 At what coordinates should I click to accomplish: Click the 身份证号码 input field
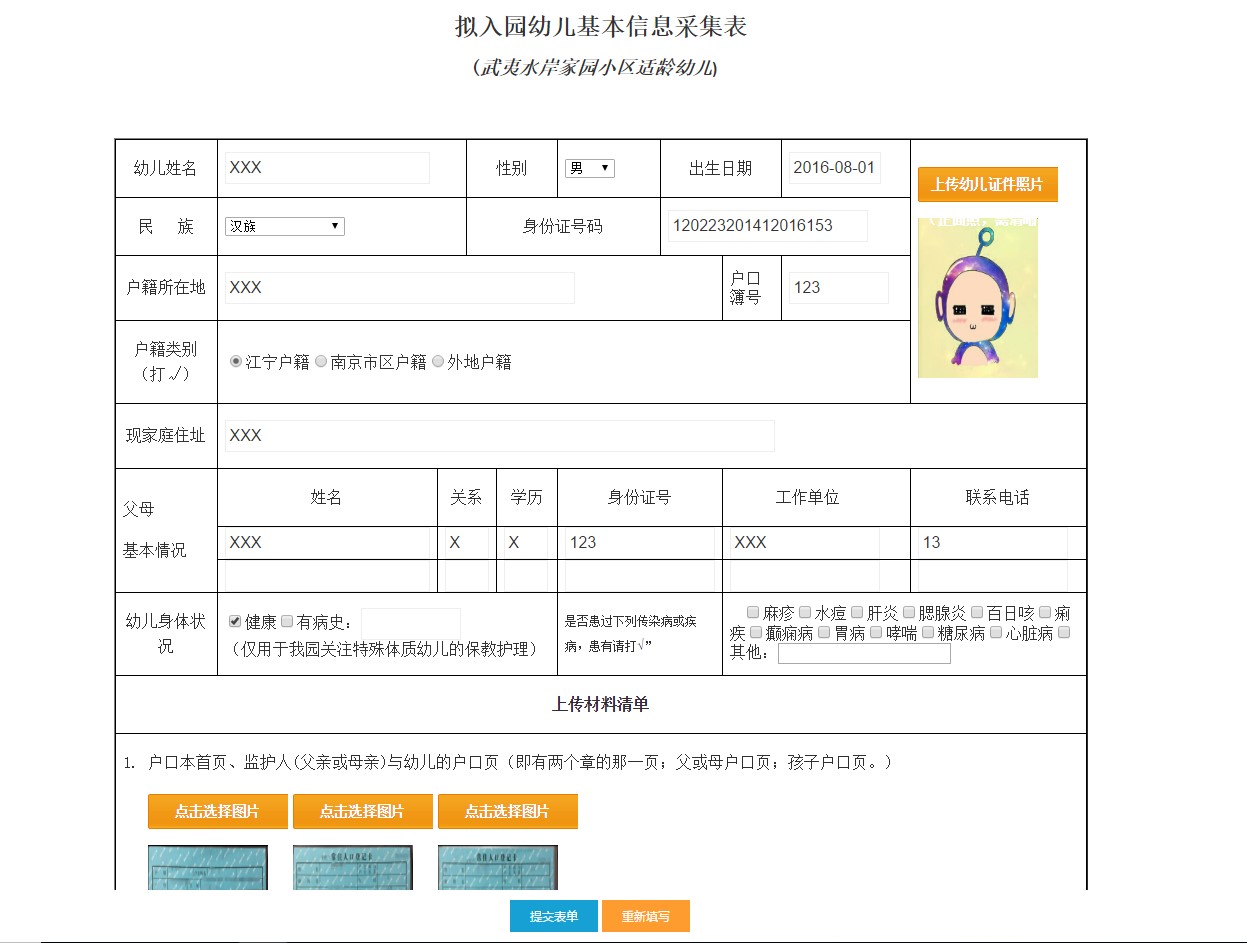767,226
